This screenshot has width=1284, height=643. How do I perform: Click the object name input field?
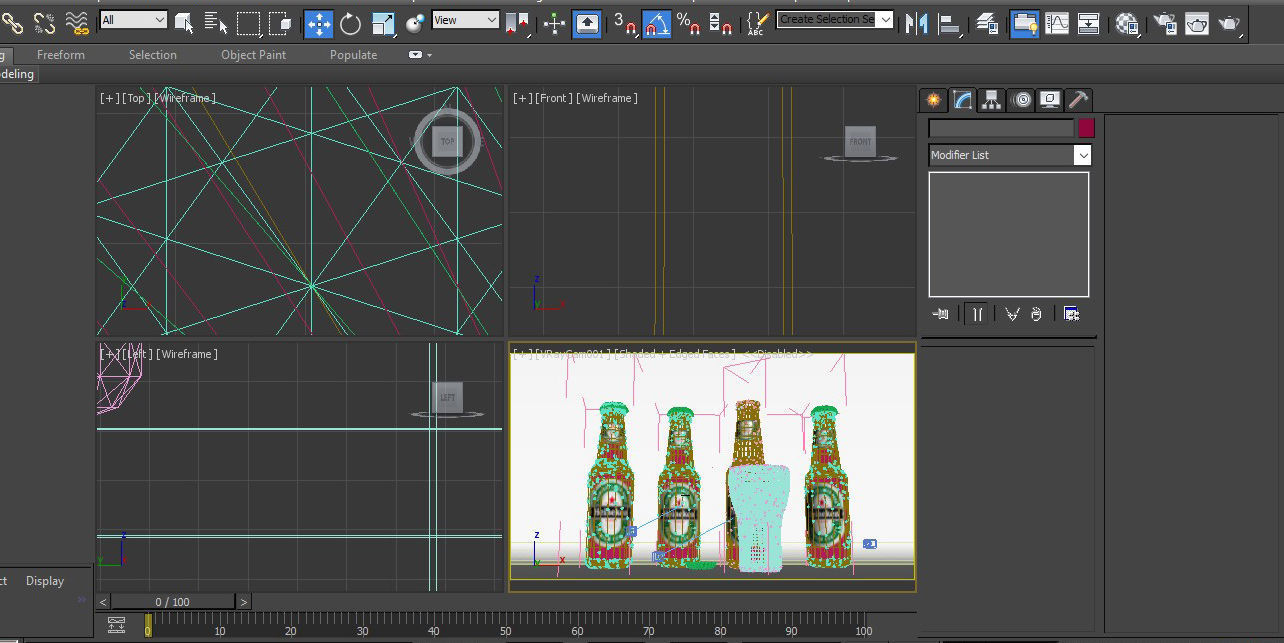[1001, 128]
